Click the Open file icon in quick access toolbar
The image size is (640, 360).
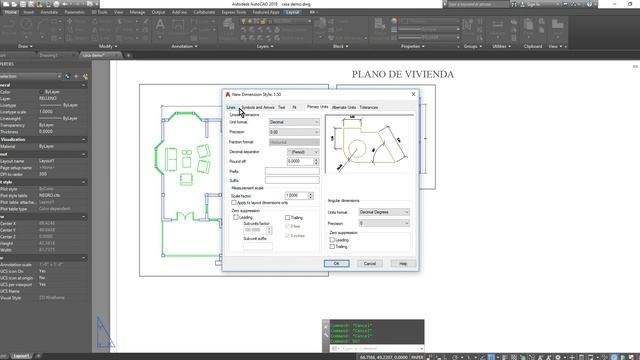pos(14,4)
